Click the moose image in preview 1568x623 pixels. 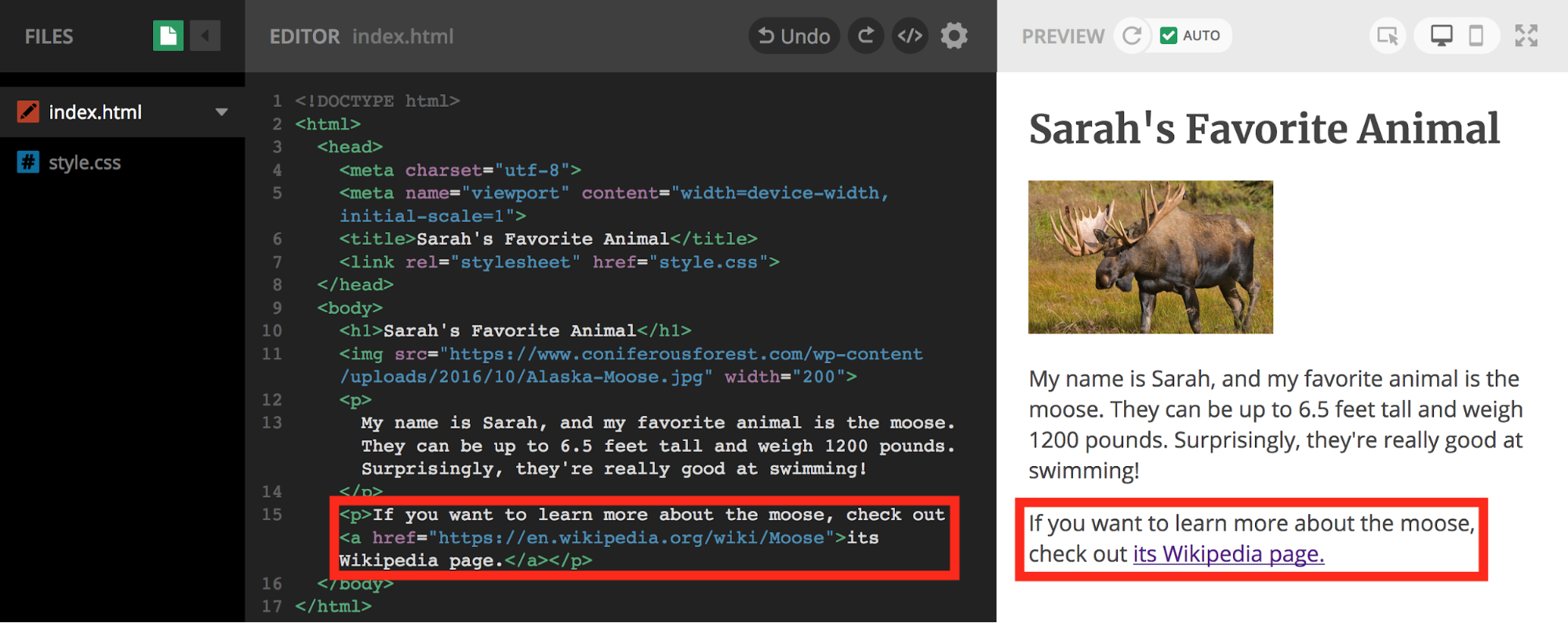coord(1150,257)
